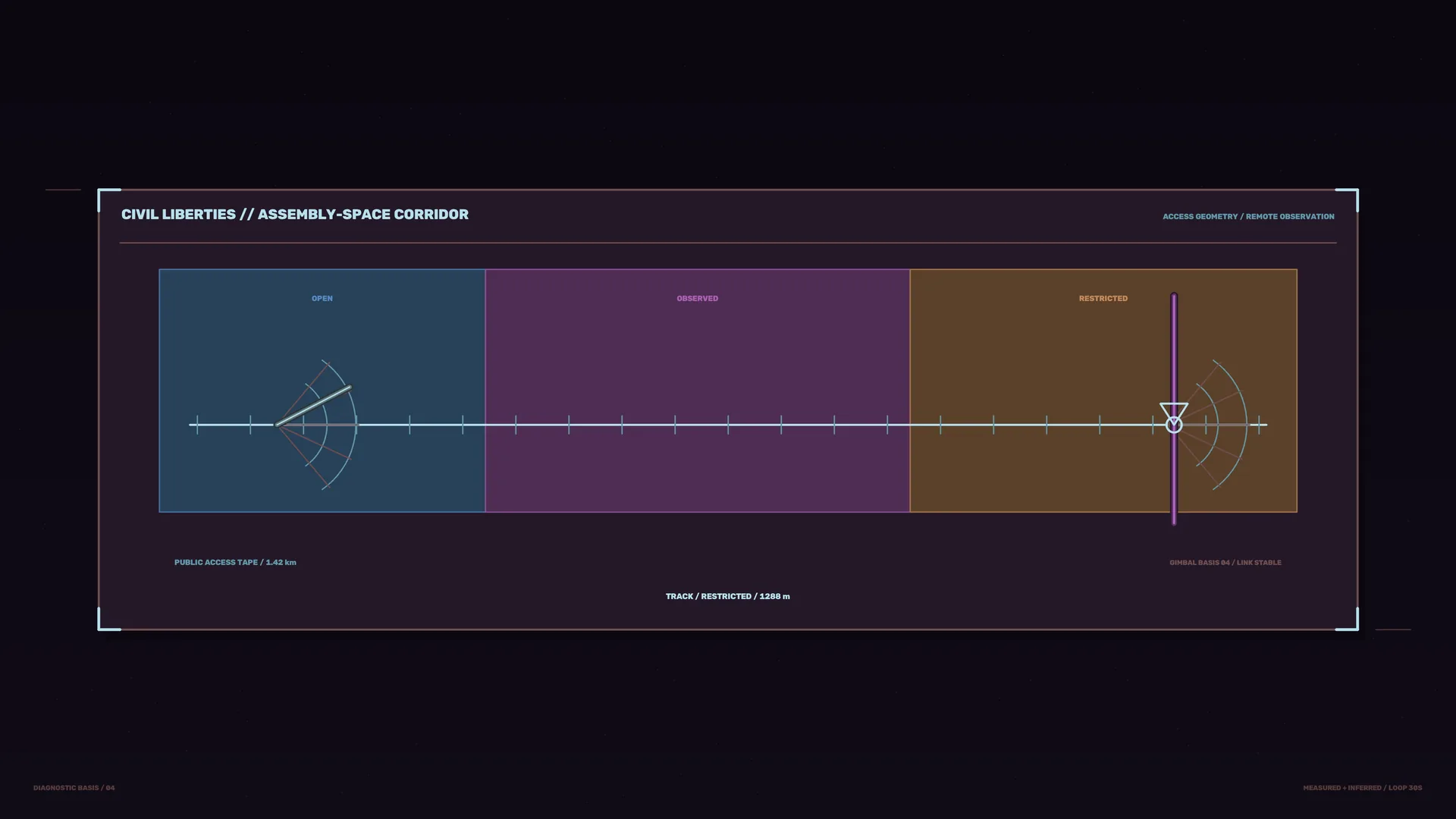Select the vertical purple slider bar
This screenshot has width=1456, height=819.
point(1174,409)
